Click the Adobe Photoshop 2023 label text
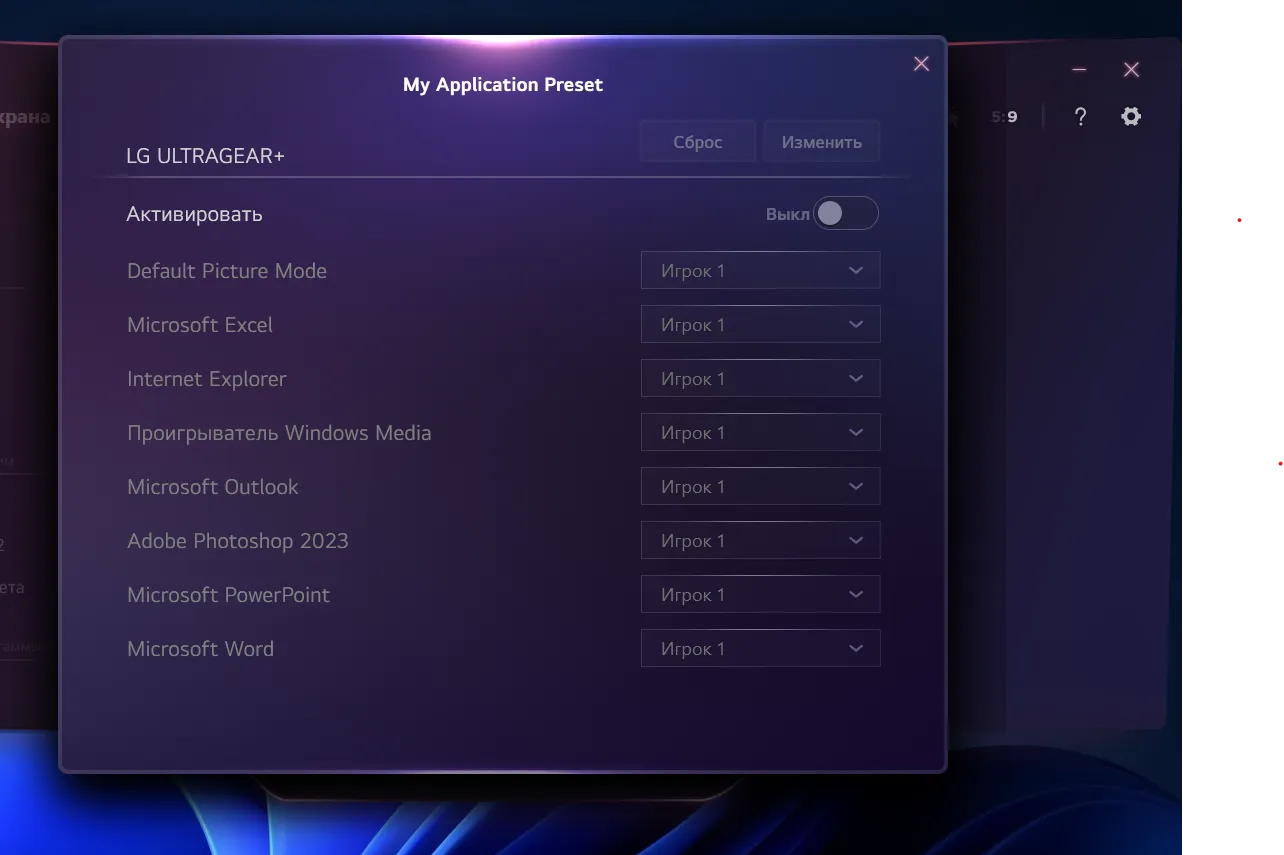 pos(237,541)
